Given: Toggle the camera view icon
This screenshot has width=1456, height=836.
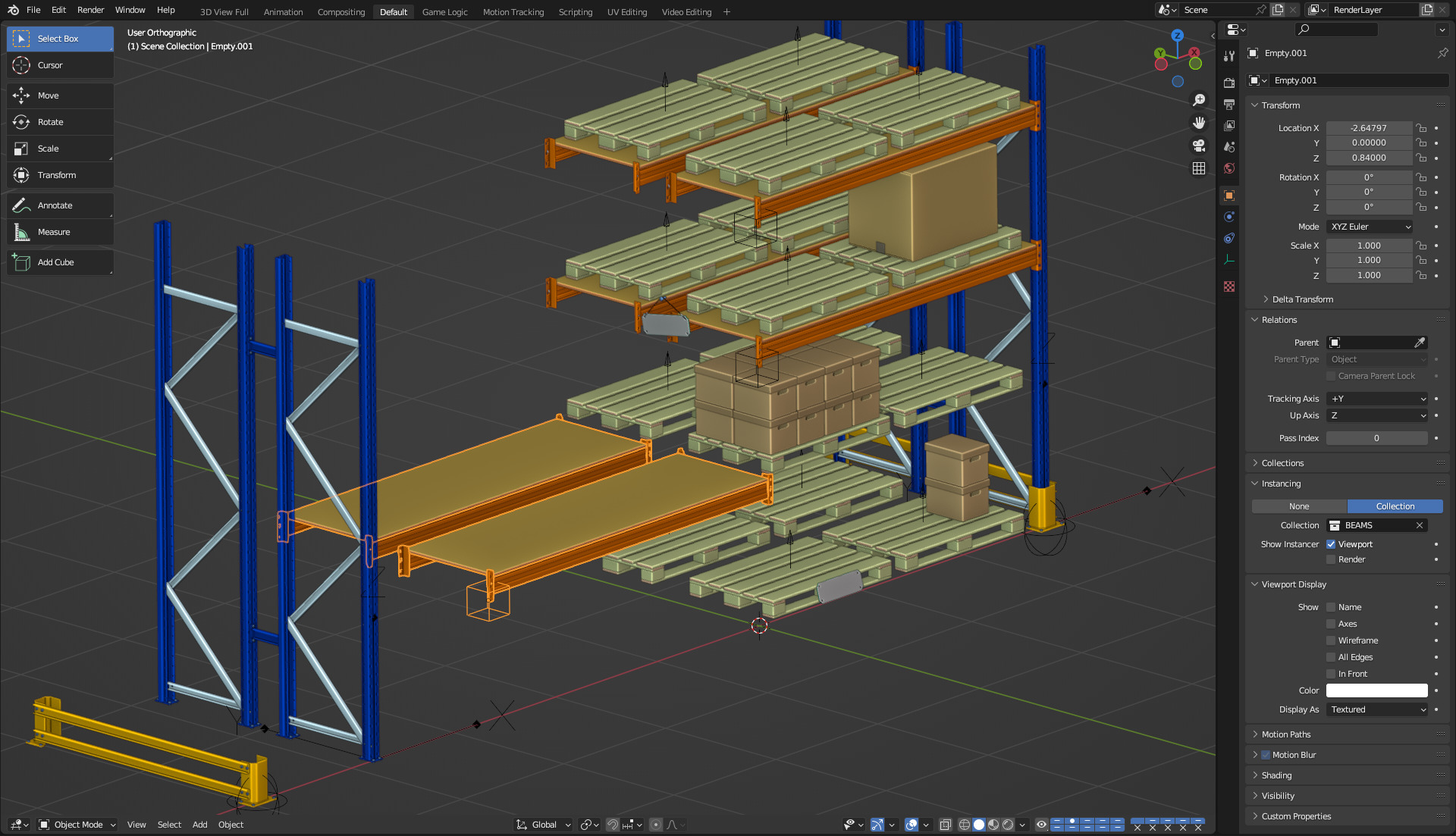Looking at the screenshot, I should [1199, 146].
